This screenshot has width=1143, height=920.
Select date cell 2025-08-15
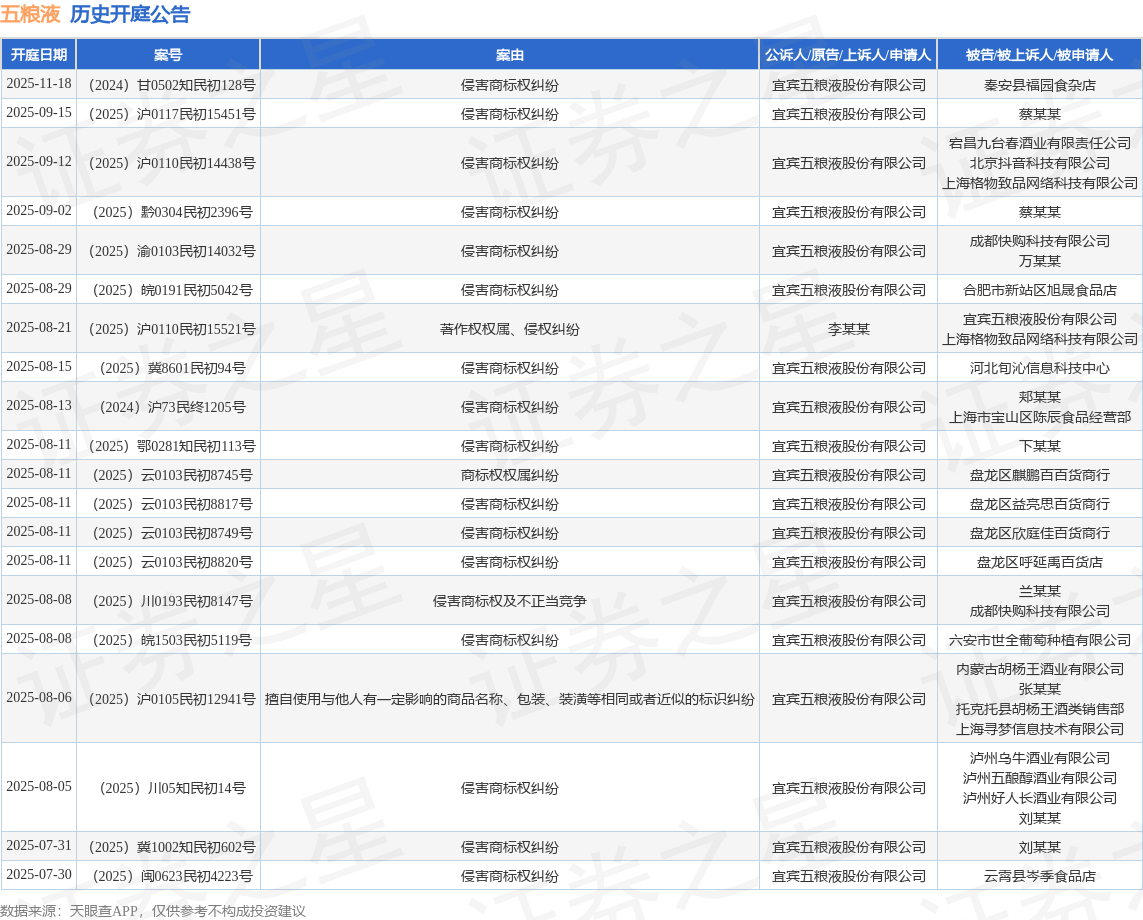[x=39, y=367]
